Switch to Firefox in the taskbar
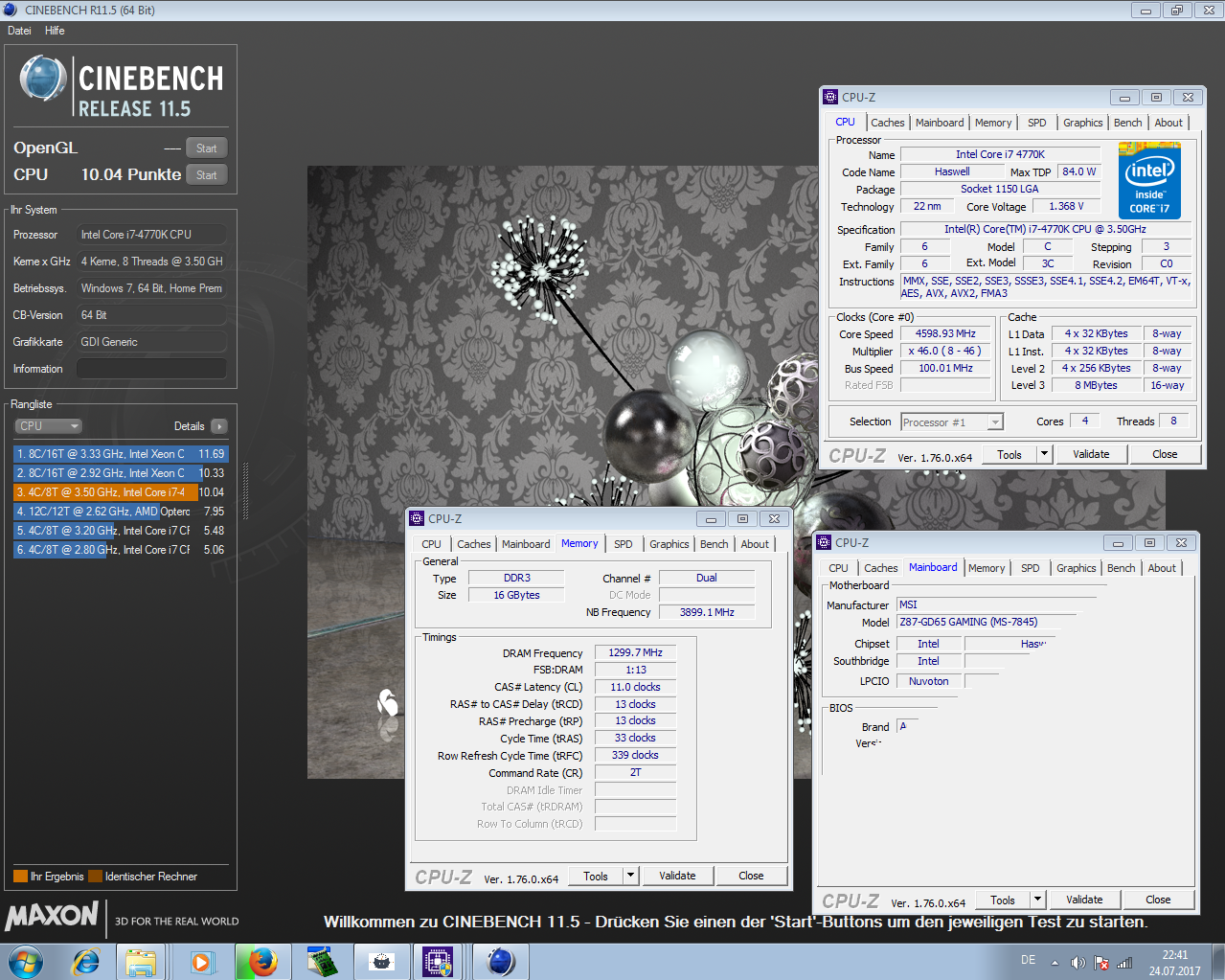Image resolution: width=1225 pixels, height=980 pixels. (x=261, y=961)
